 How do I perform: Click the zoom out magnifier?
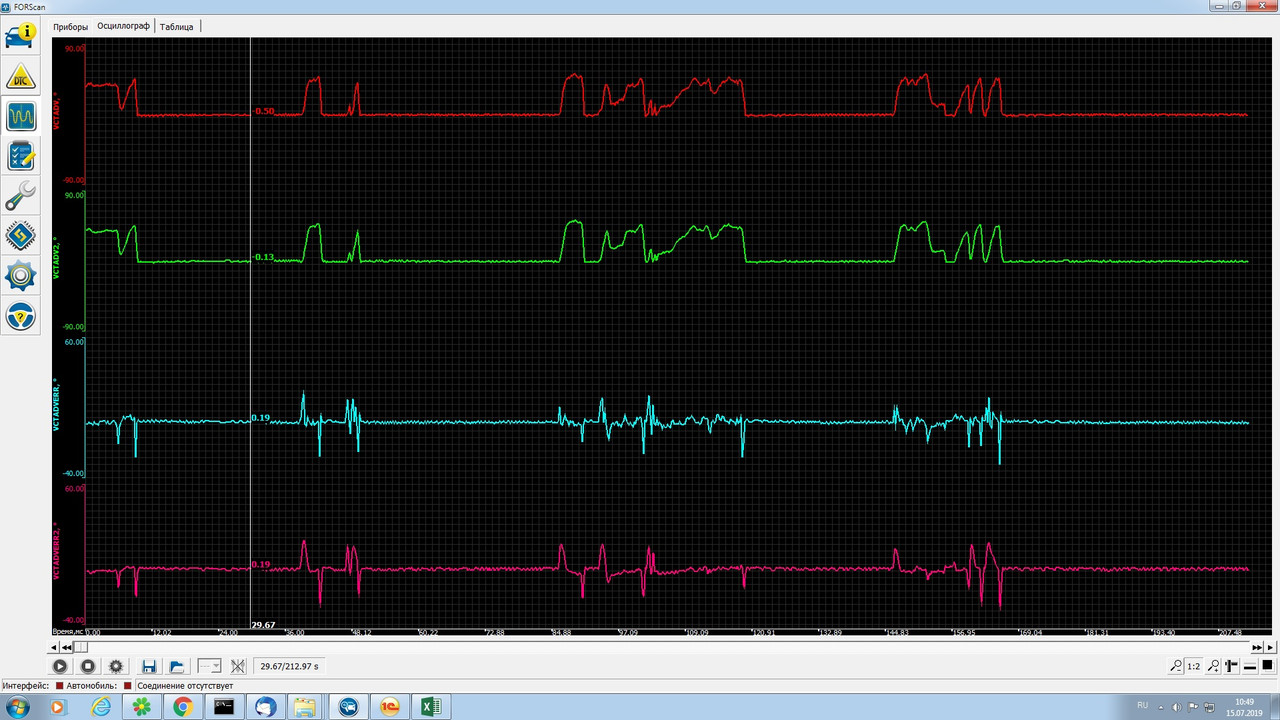click(1176, 666)
